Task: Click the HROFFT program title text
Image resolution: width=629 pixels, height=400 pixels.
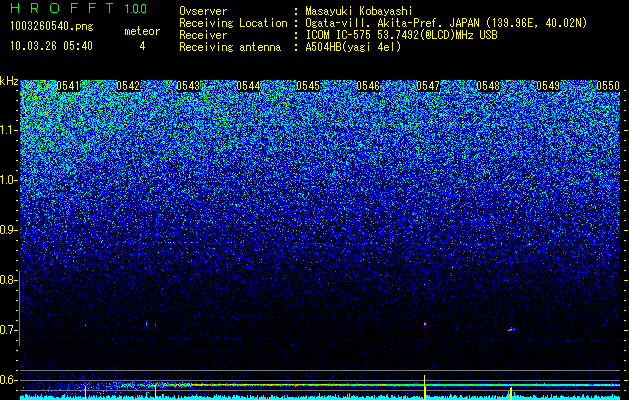Action: [x=62, y=8]
